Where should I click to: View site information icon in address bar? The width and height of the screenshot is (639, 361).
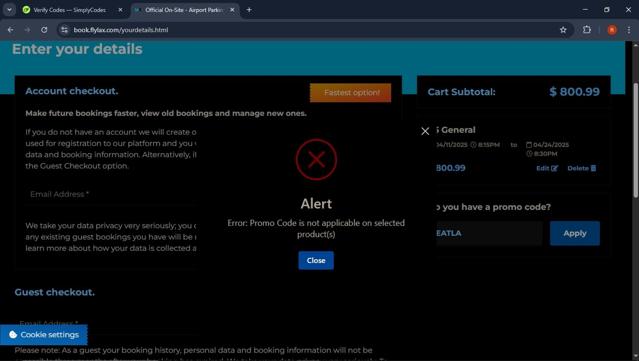[64, 30]
